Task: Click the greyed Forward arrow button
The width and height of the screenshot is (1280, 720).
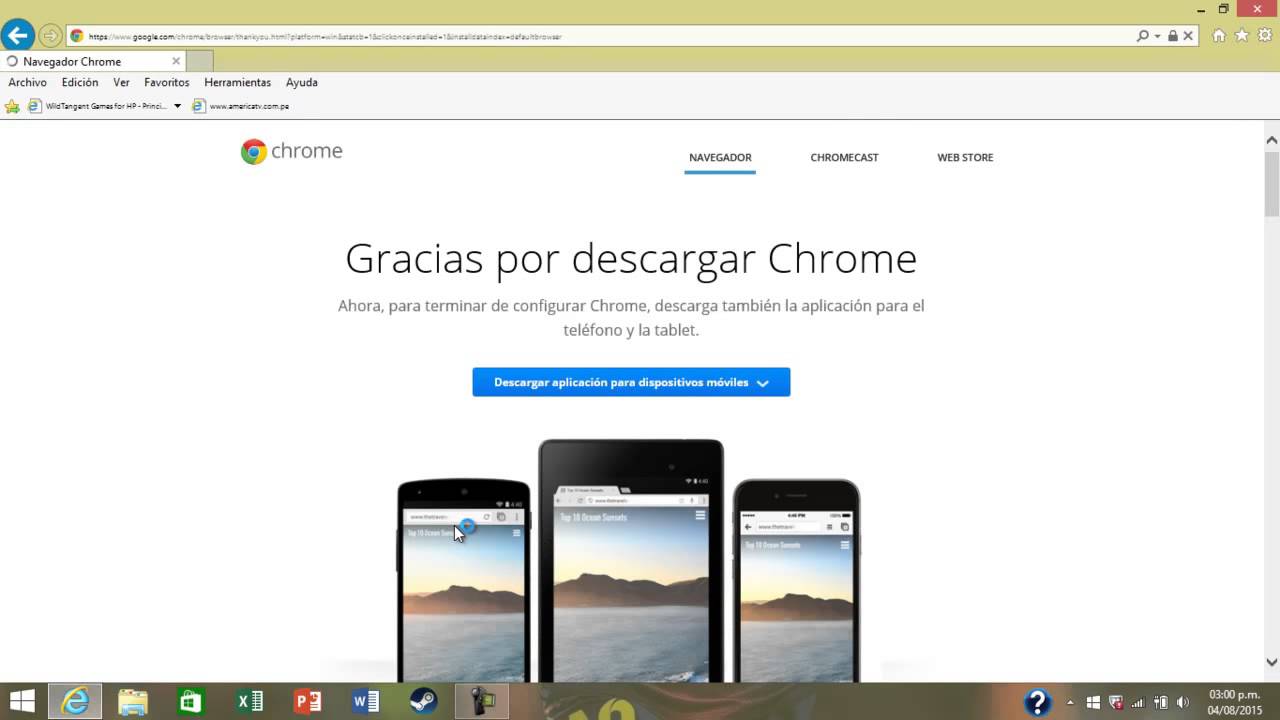Action: tap(50, 36)
